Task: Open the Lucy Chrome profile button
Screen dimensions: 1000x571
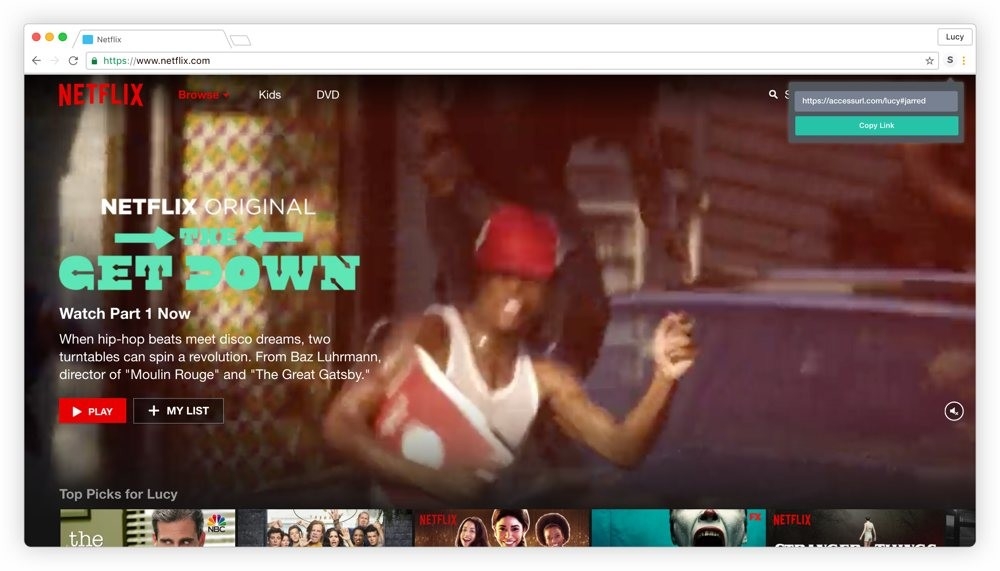Action: click(x=954, y=37)
